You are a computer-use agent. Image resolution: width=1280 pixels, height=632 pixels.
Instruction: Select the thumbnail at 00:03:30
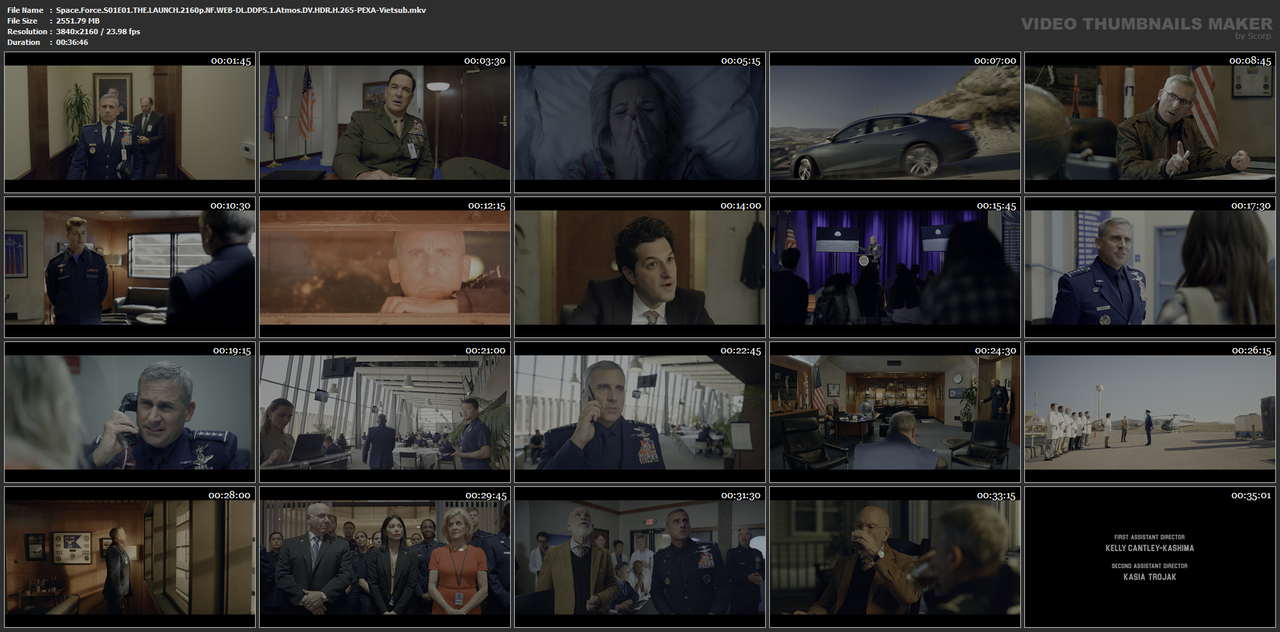(385, 122)
